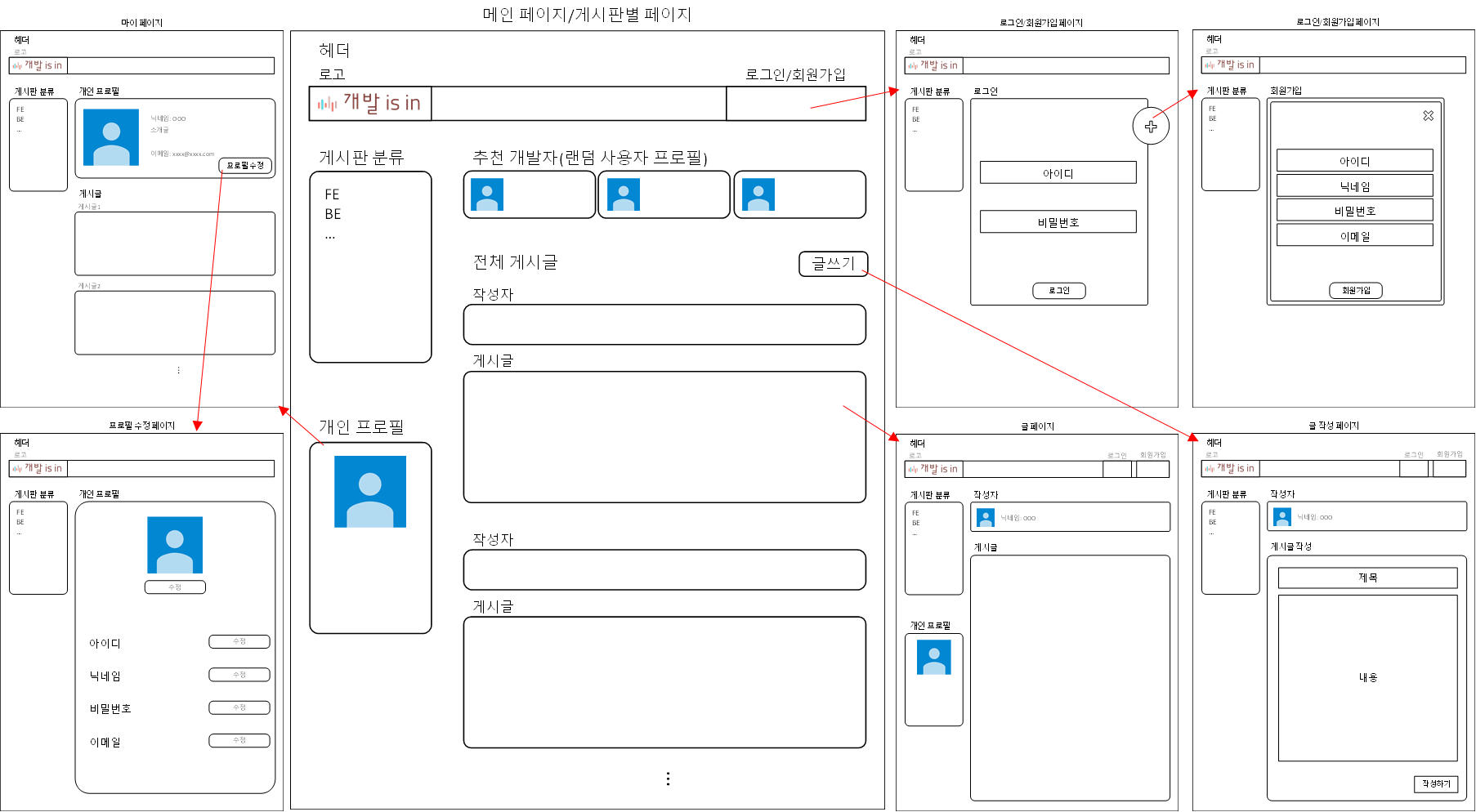This screenshot has height=812, width=1476.
Task: Click the 개발 is in logo on the 회원가입 screen
Action: 1230,65
